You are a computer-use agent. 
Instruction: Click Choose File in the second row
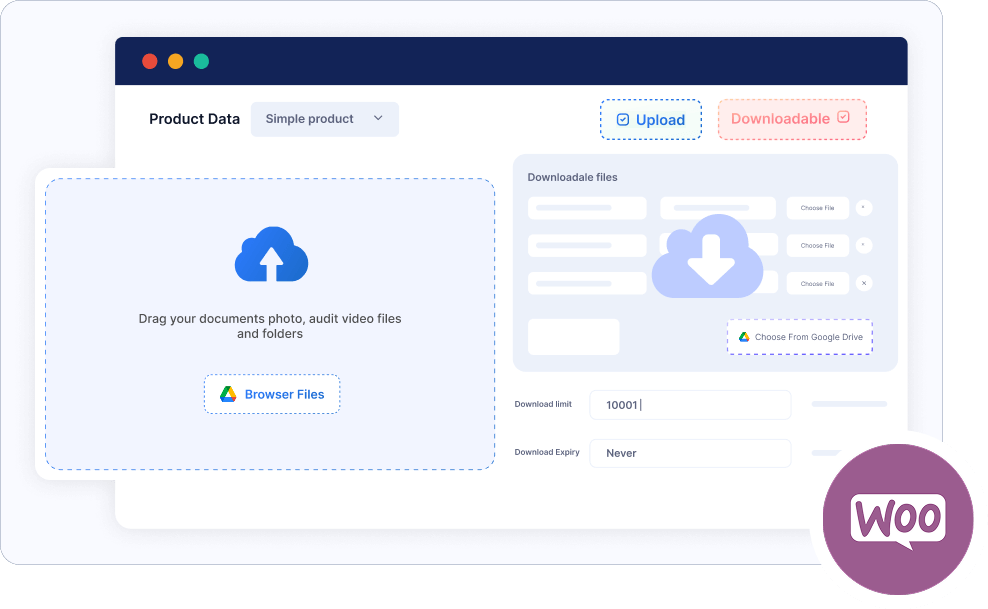[x=817, y=246]
